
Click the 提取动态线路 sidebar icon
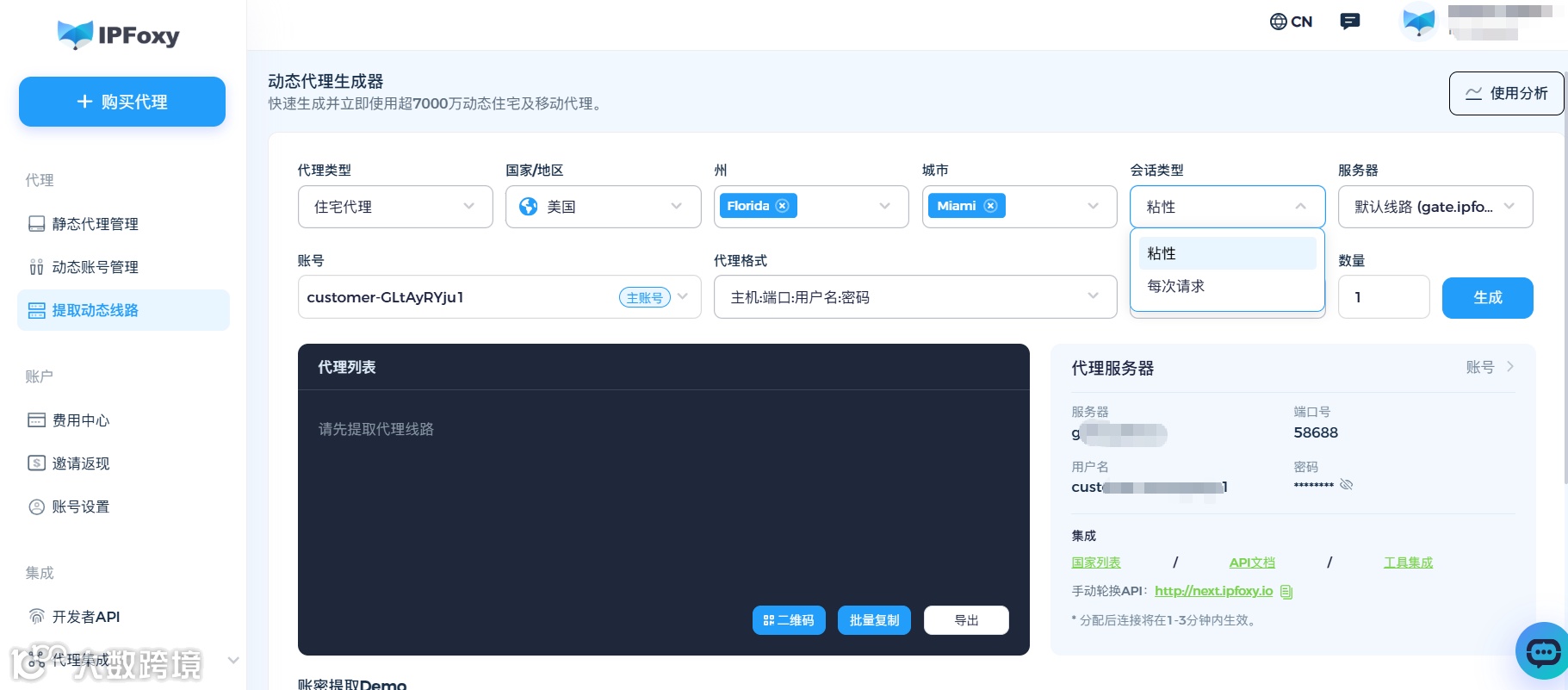pyautogui.click(x=36, y=310)
